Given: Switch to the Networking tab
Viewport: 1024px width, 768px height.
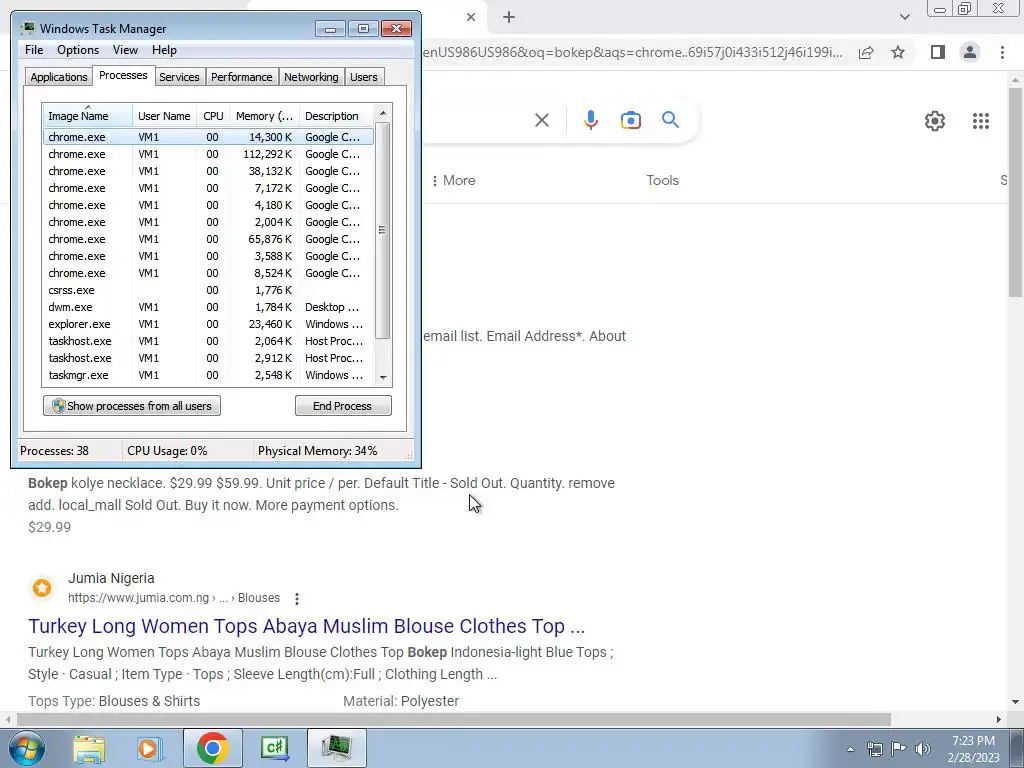Looking at the screenshot, I should pos(311,77).
